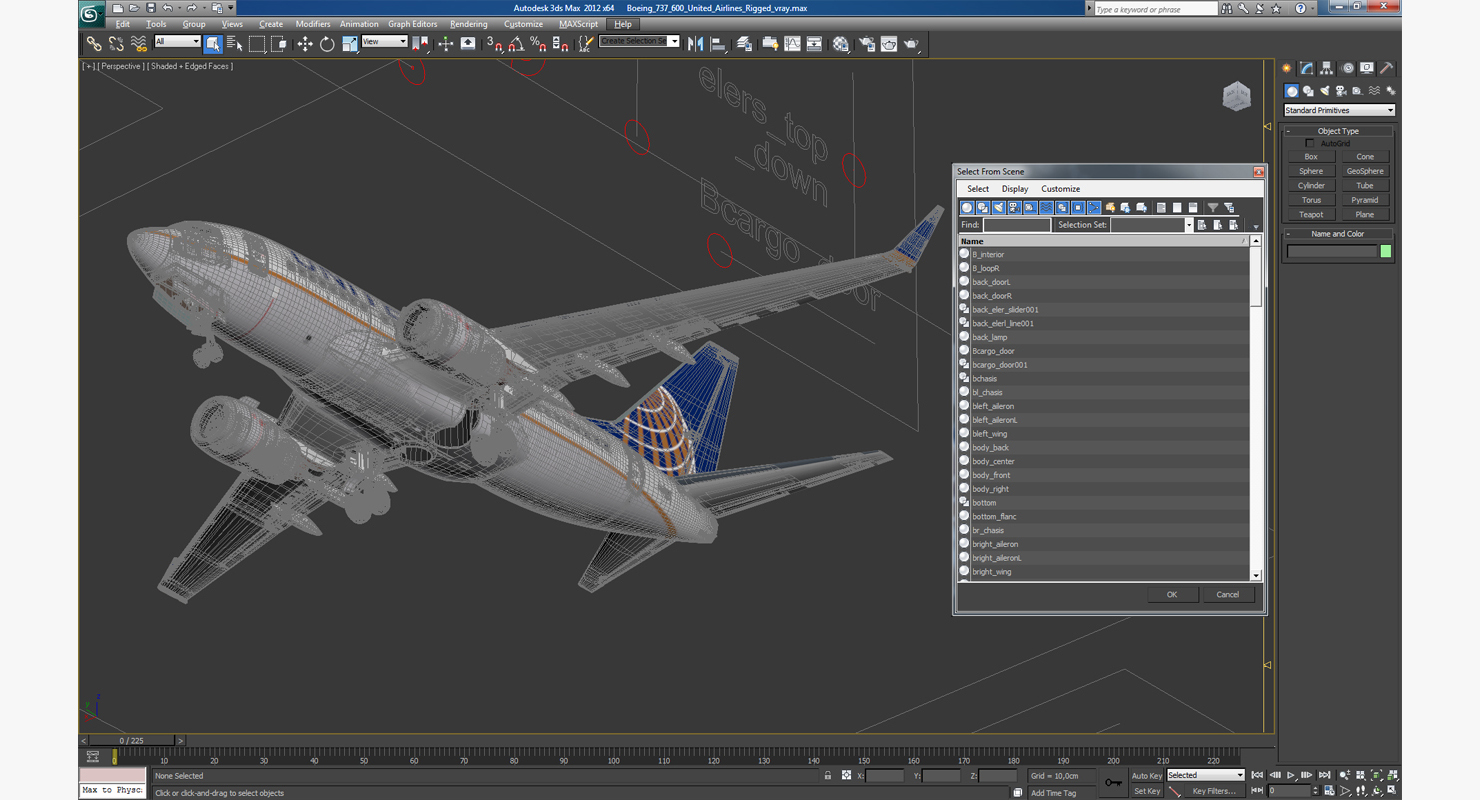1480x800 pixels.
Task: Open the reference coordinate View dropdown
Action: [x=384, y=41]
